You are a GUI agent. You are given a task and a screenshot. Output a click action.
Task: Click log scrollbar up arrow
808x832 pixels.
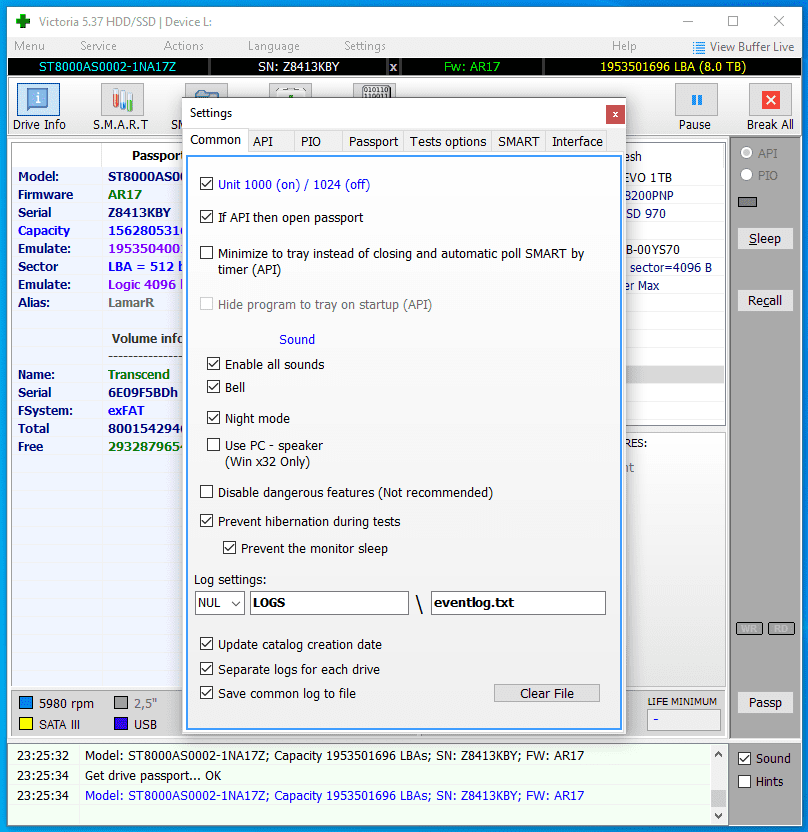coord(718,755)
